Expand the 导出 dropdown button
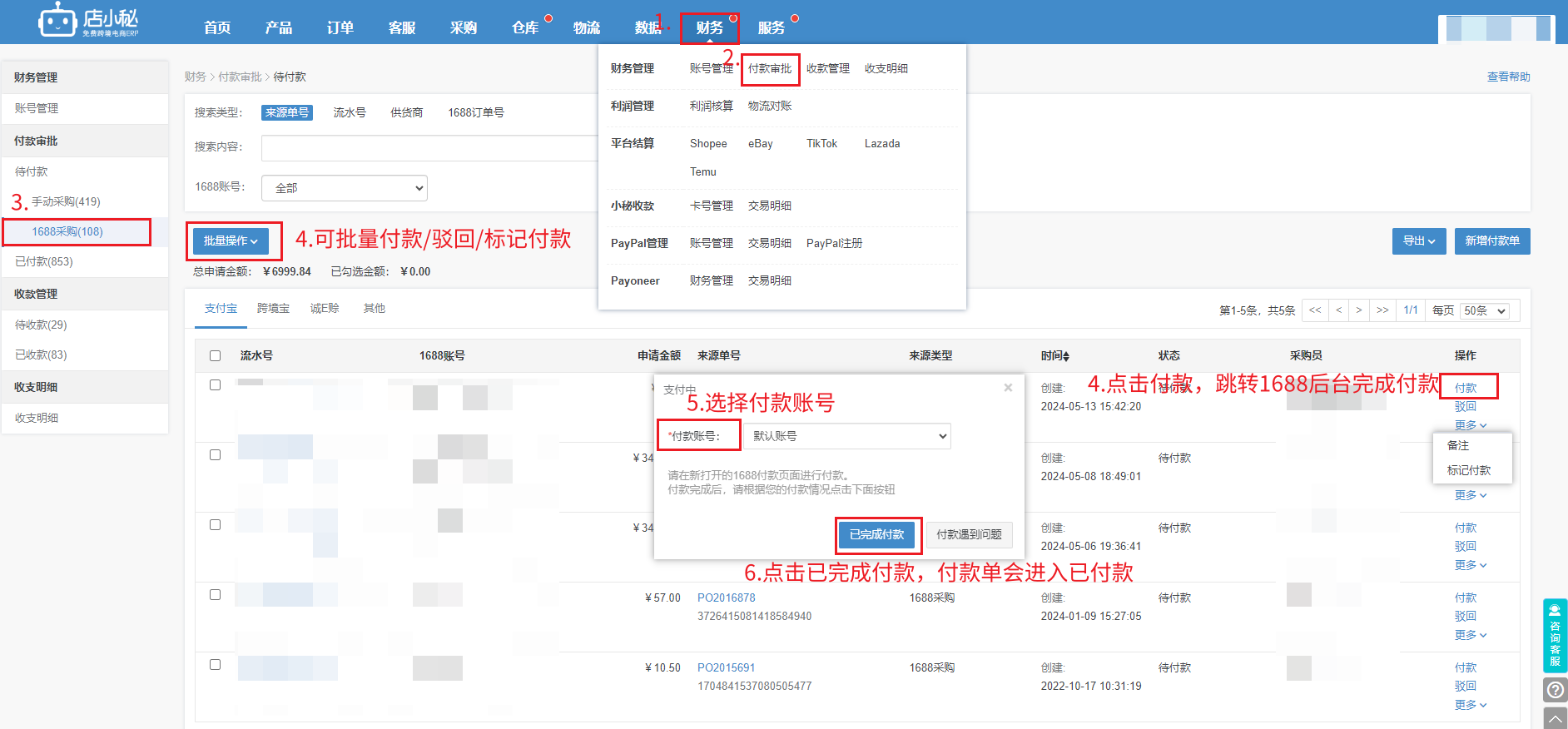Screen dimensions: 1568x729 click(1419, 241)
